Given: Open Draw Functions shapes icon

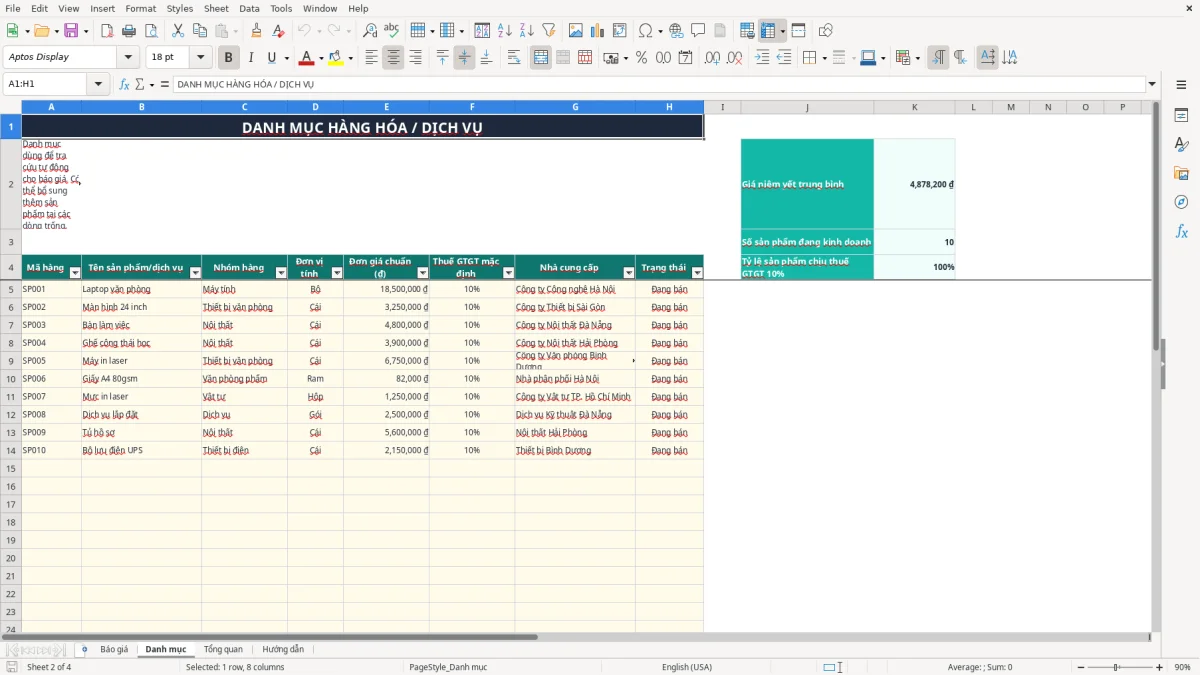Looking at the screenshot, I should [826, 31].
